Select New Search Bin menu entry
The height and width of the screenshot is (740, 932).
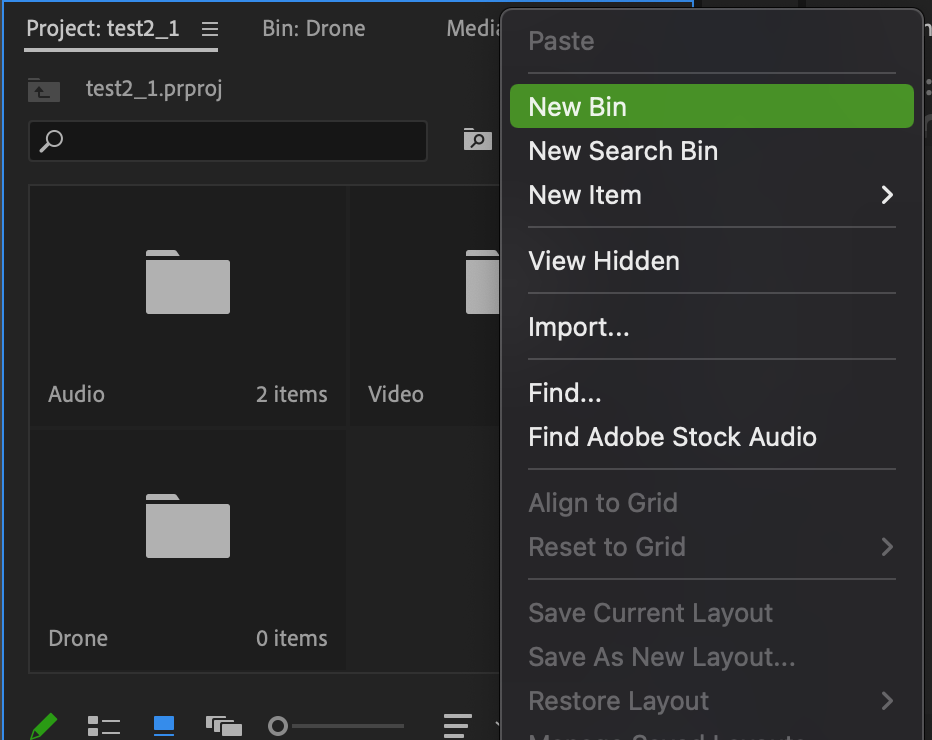[x=623, y=151]
